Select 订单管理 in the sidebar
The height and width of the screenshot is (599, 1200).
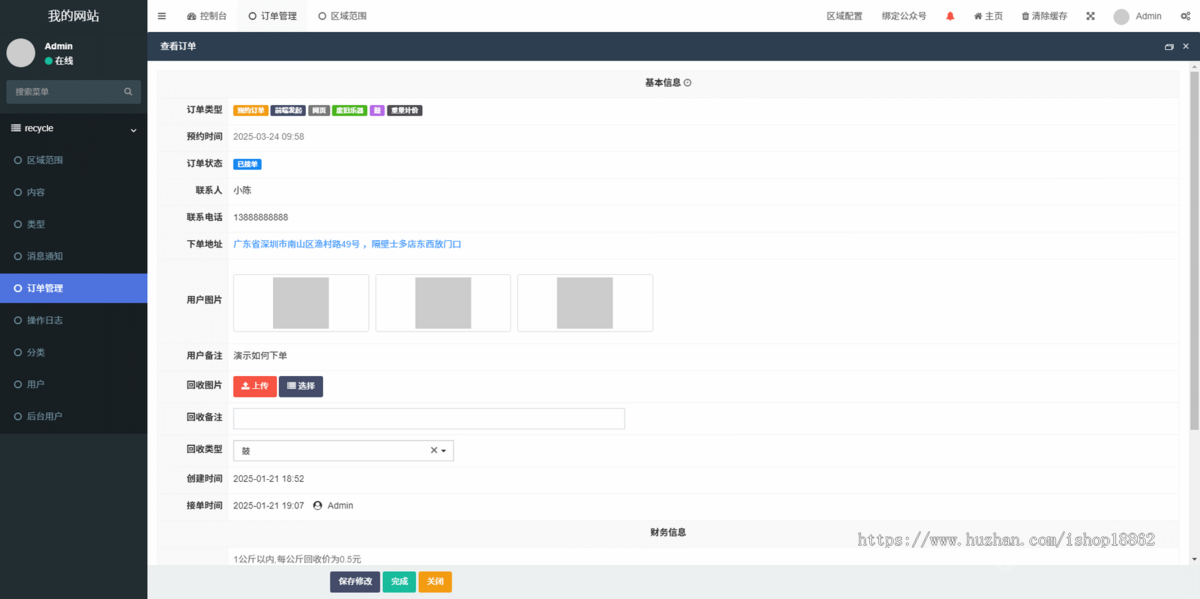(x=73, y=288)
